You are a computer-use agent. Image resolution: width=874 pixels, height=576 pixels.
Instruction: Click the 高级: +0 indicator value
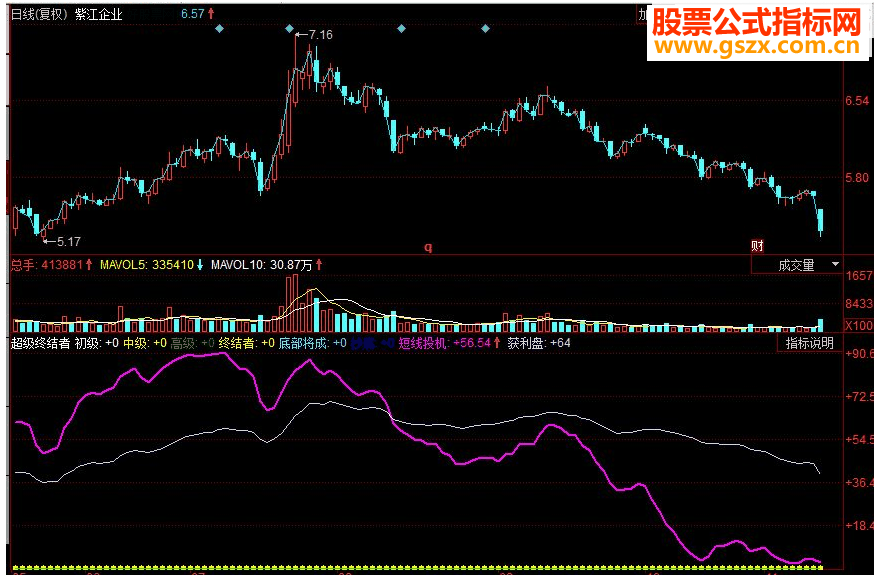[193, 343]
